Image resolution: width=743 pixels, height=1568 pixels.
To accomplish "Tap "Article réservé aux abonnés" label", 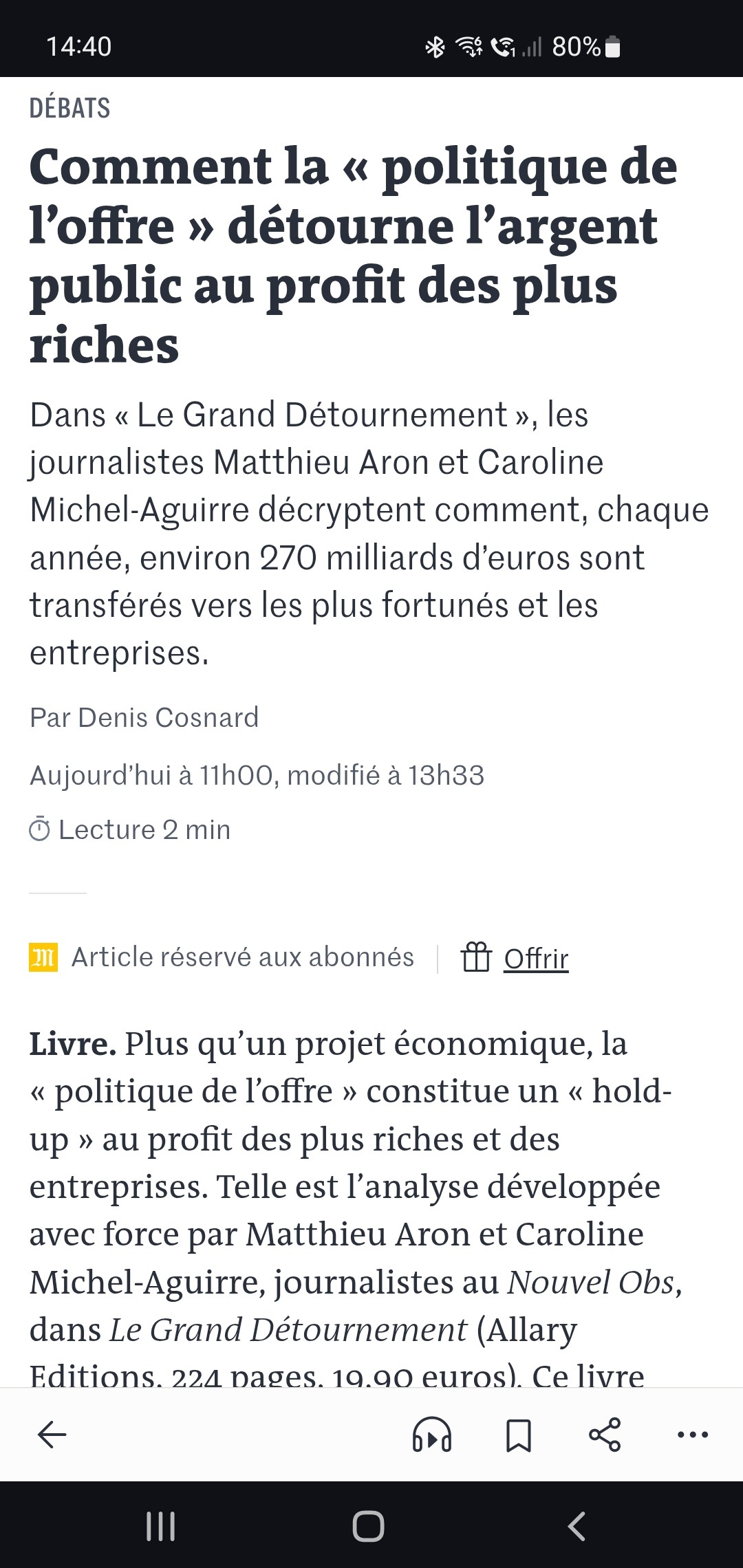I will pyautogui.click(x=242, y=957).
